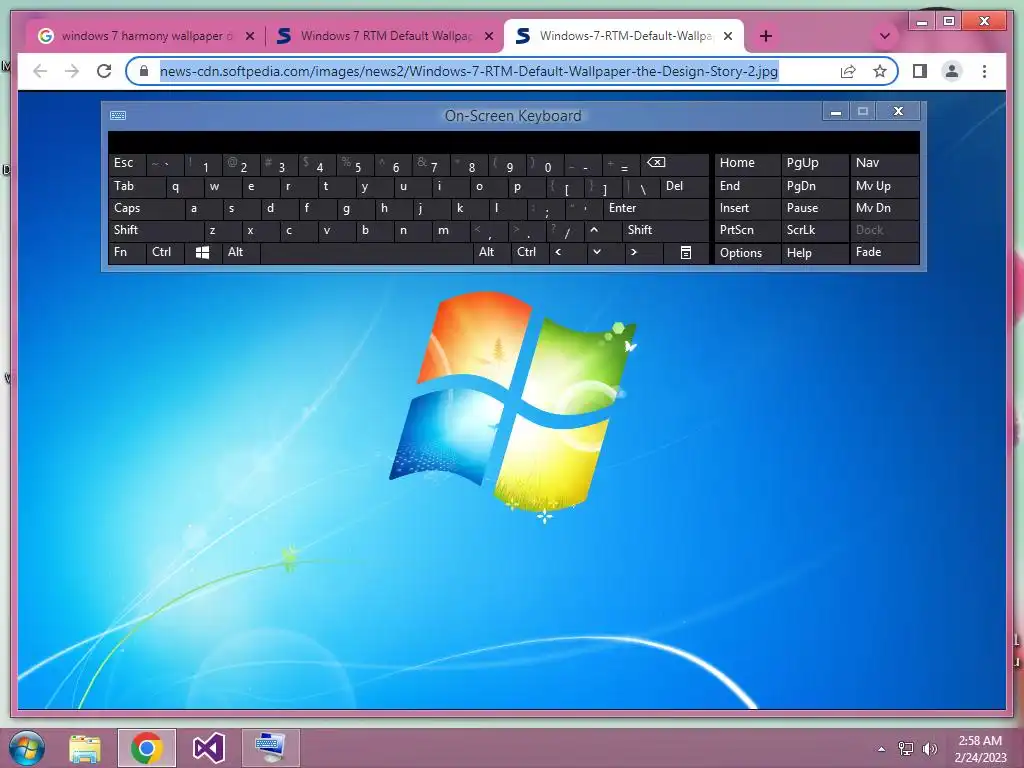Click the End key
The width and height of the screenshot is (1024, 768).
(748, 187)
